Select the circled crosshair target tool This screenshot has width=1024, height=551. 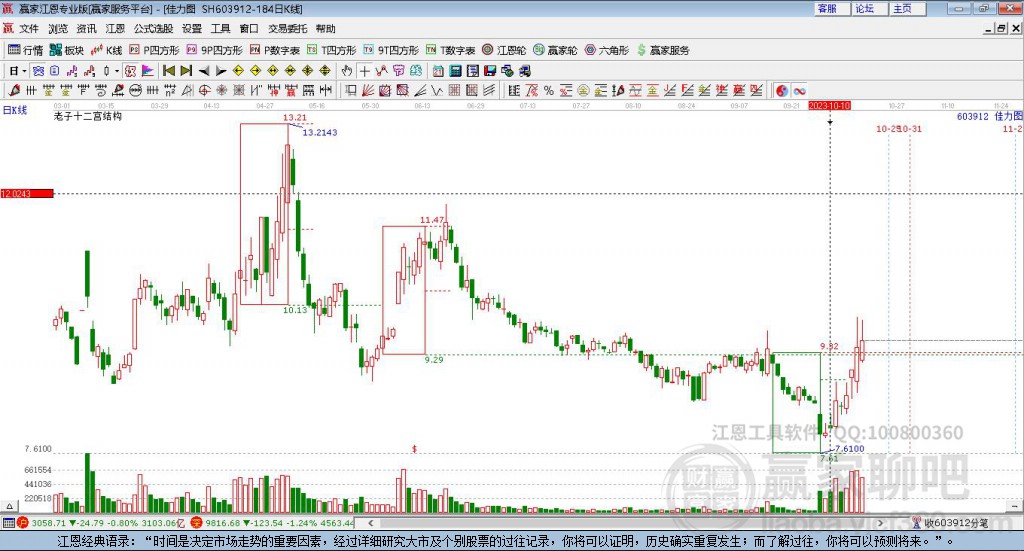[x=204, y=91]
